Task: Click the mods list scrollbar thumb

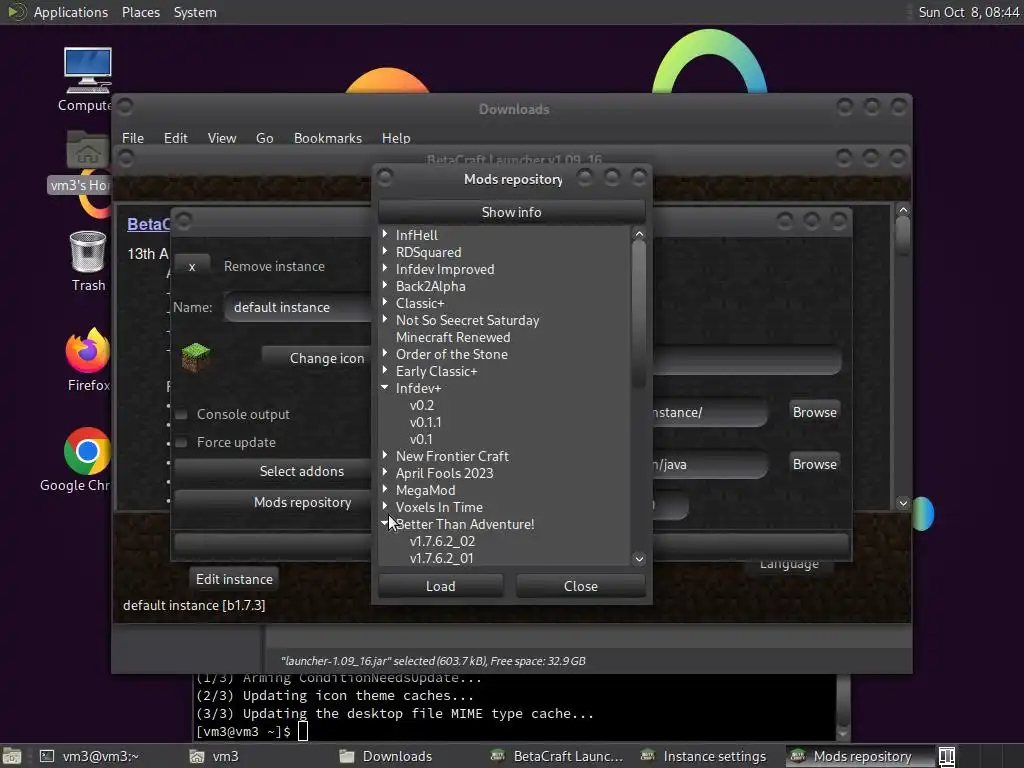Action: click(639, 313)
